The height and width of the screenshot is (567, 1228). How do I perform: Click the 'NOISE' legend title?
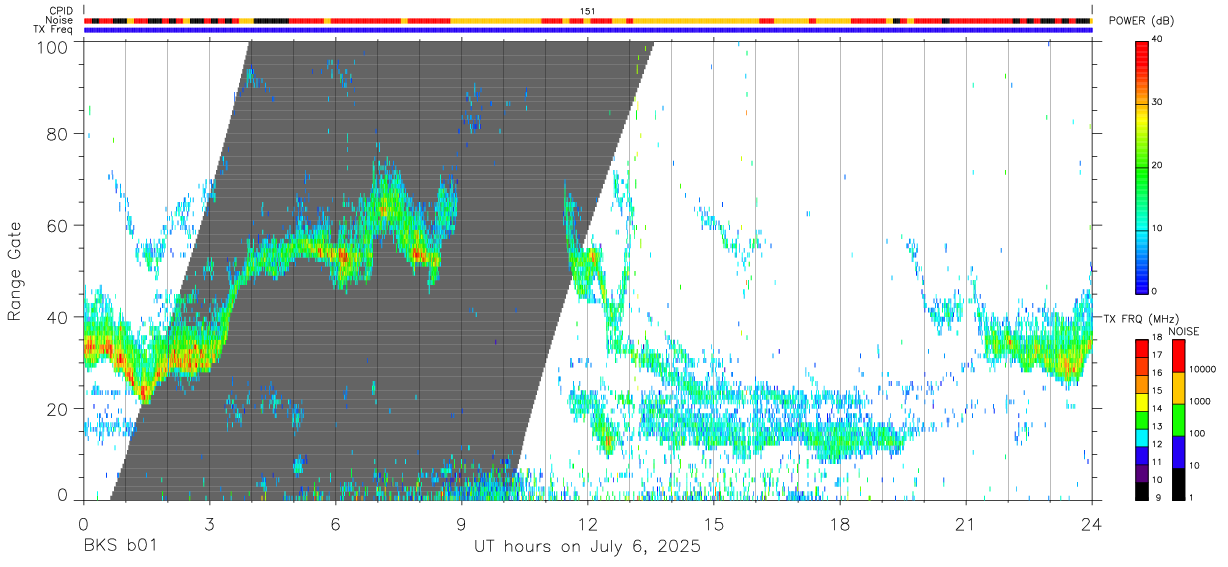pos(1183,331)
